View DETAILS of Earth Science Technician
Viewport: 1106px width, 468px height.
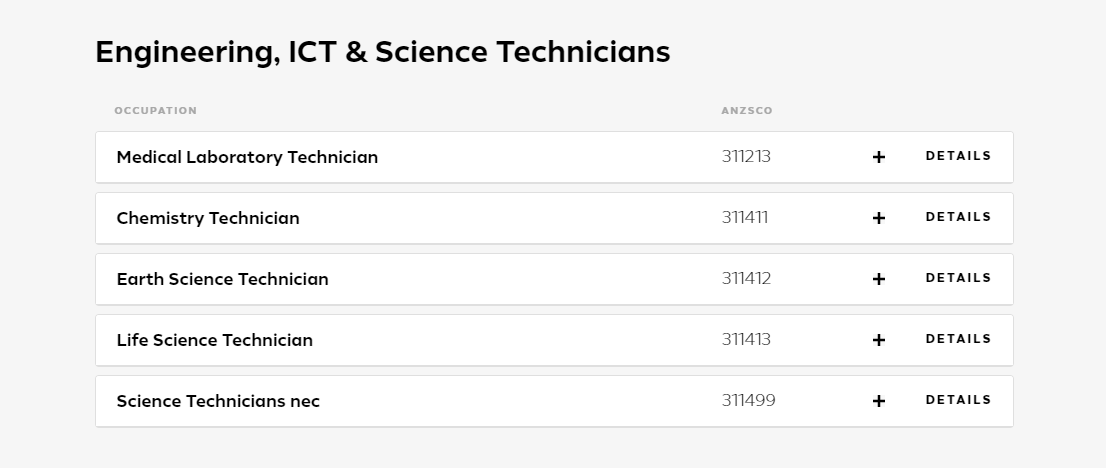click(958, 278)
